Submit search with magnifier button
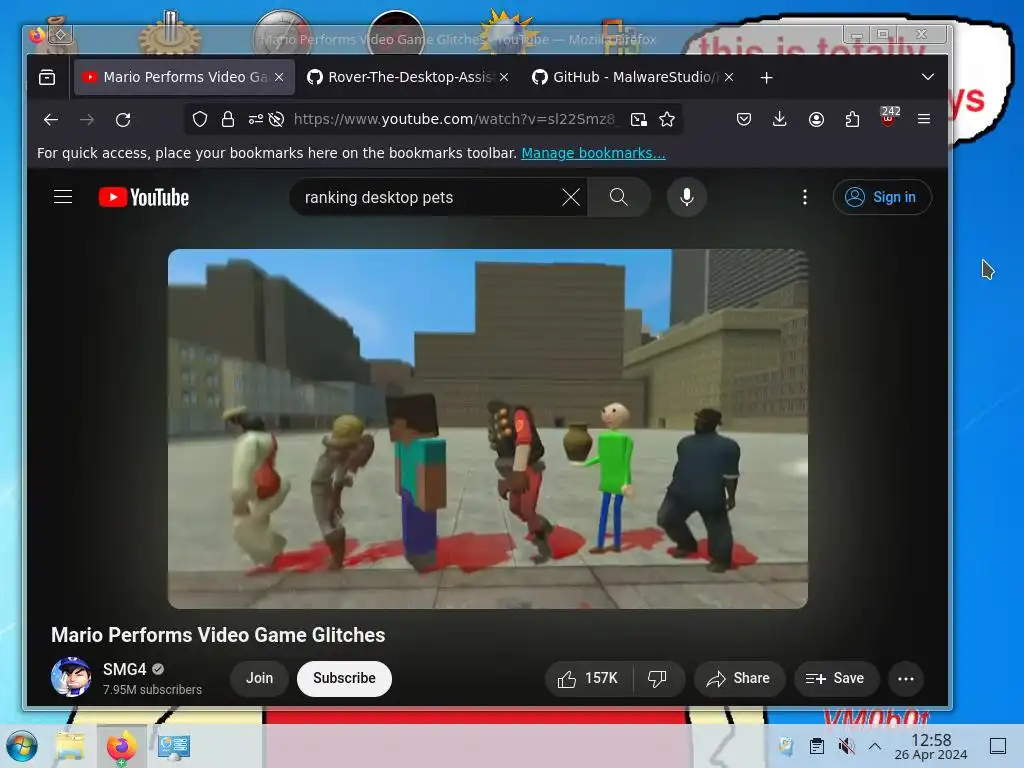 618,197
